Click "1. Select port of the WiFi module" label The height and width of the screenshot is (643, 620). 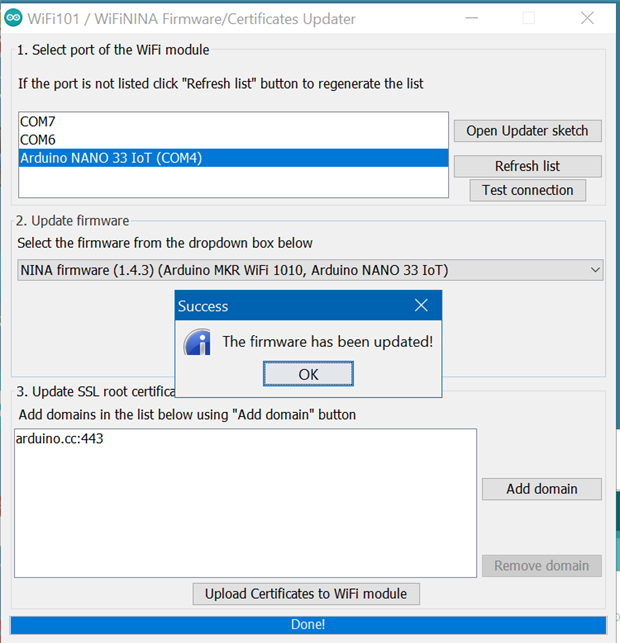113,50
